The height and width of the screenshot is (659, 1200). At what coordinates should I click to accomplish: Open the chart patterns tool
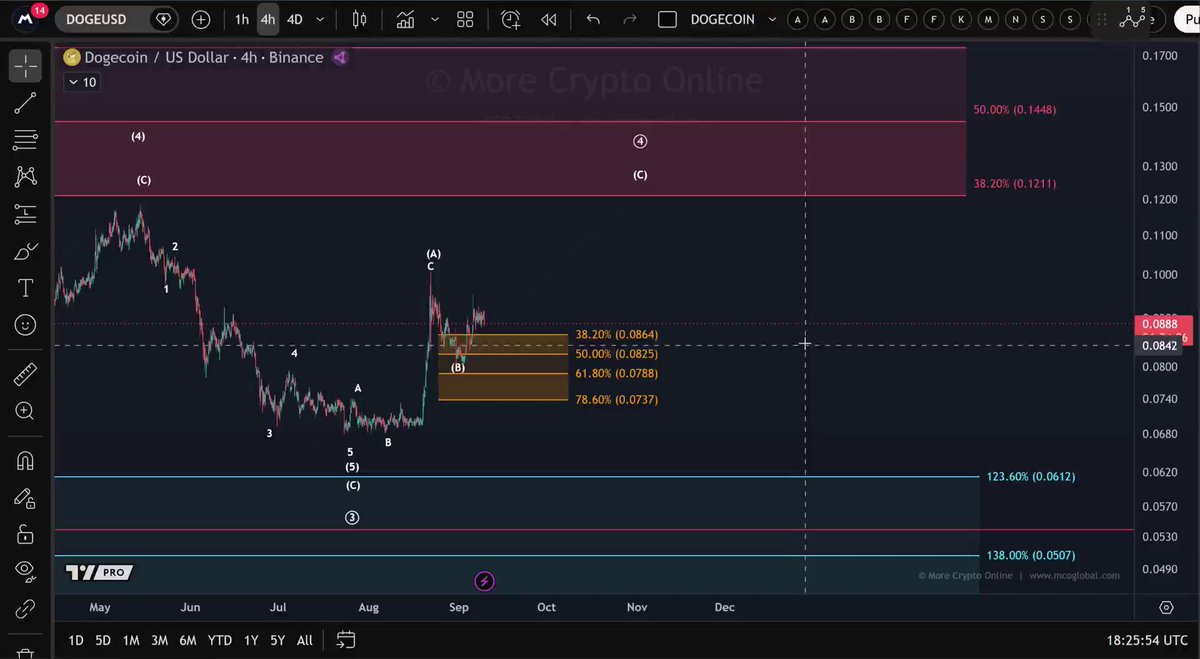25,176
